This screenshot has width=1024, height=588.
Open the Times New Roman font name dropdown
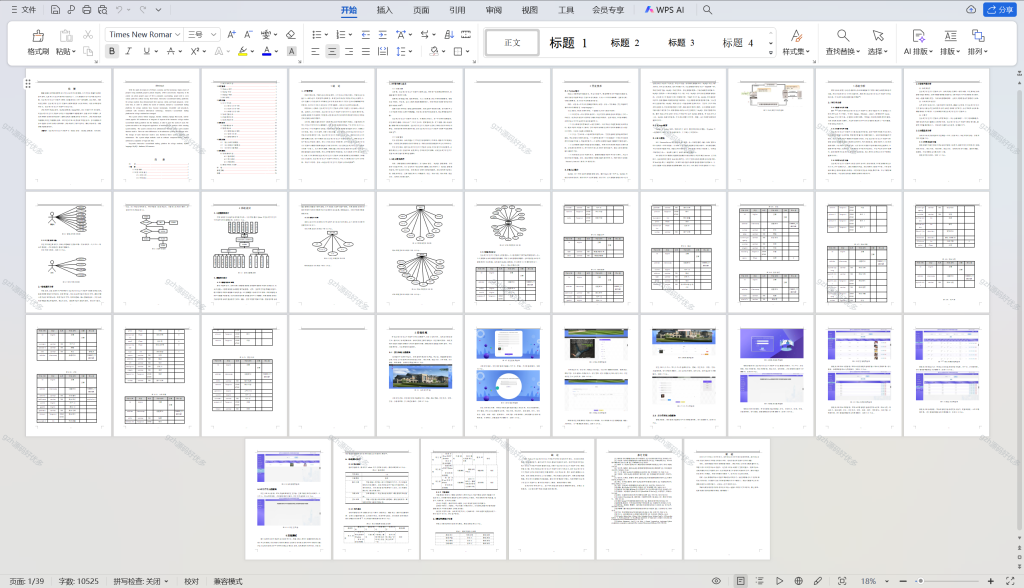[177, 35]
